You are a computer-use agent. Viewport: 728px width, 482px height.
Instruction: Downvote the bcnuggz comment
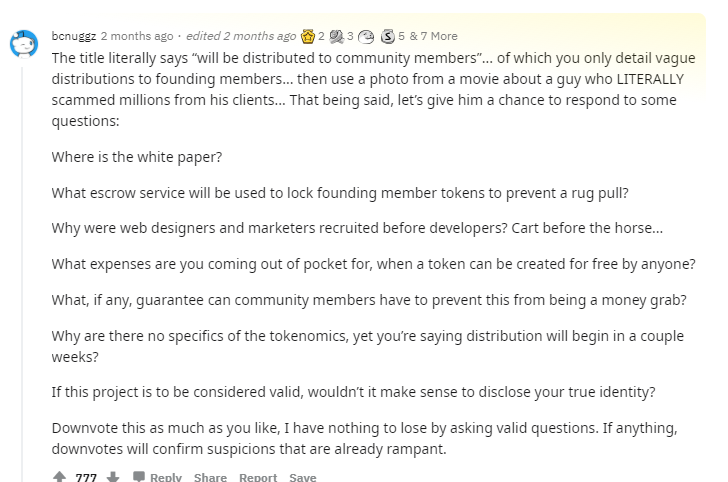click(x=113, y=477)
